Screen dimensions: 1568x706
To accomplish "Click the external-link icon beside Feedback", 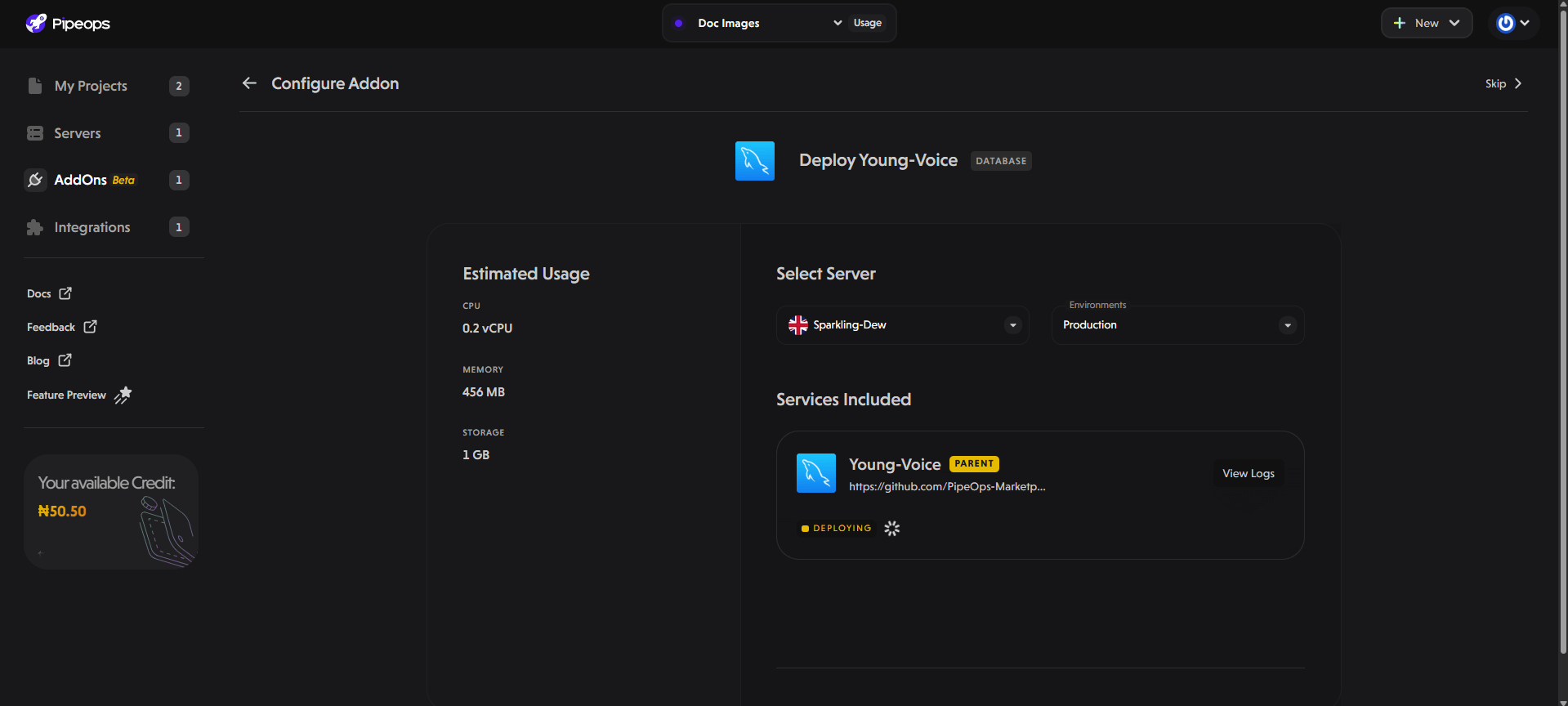I will tap(90, 326).
